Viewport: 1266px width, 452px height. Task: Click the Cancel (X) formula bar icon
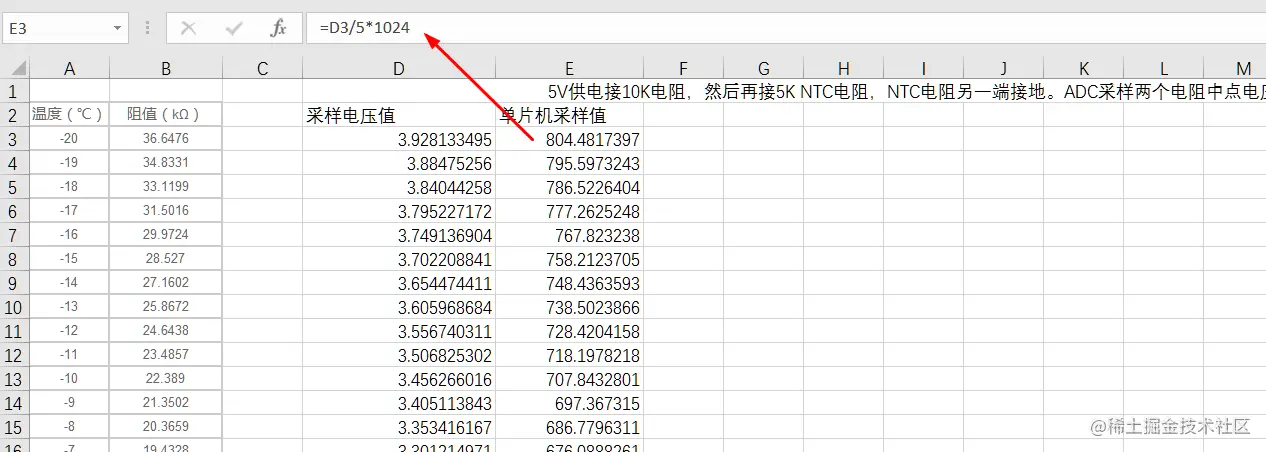click(x=188, y=28)
